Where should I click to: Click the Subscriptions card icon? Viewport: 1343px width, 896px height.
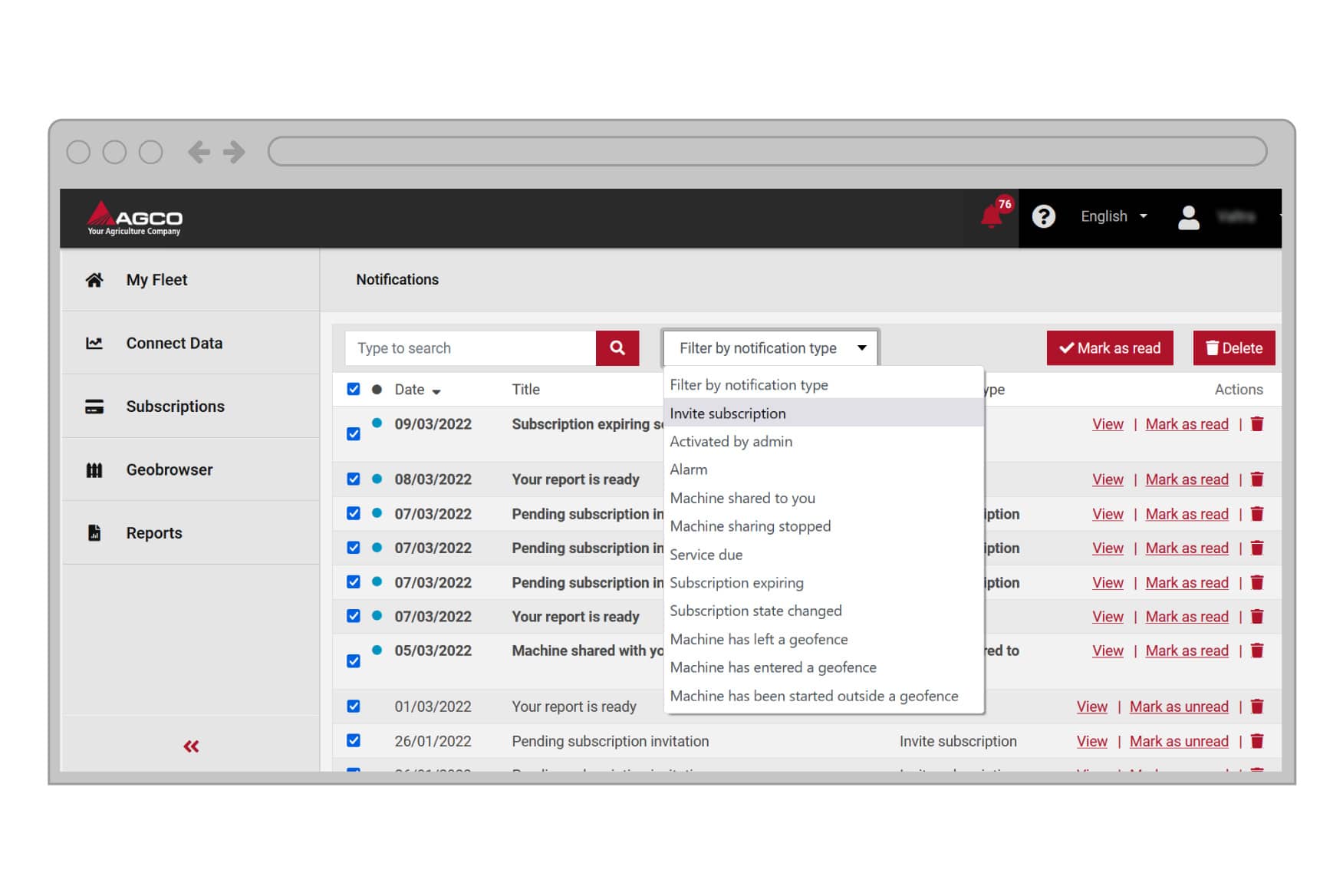click(x=94, y=407)
